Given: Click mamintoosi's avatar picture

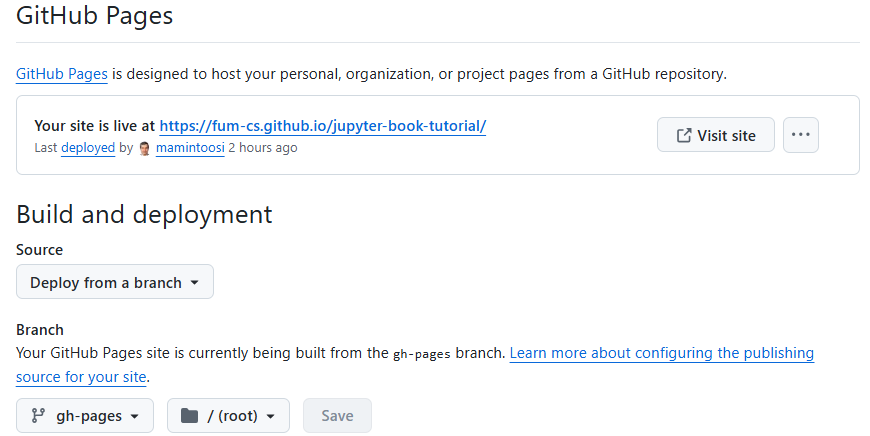Looking at the screenshot, I should (145, 148).
